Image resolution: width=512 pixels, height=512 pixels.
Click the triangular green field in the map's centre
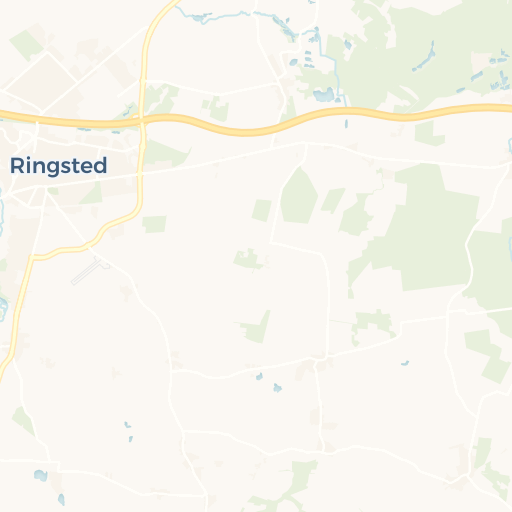(x=256, y=327)
